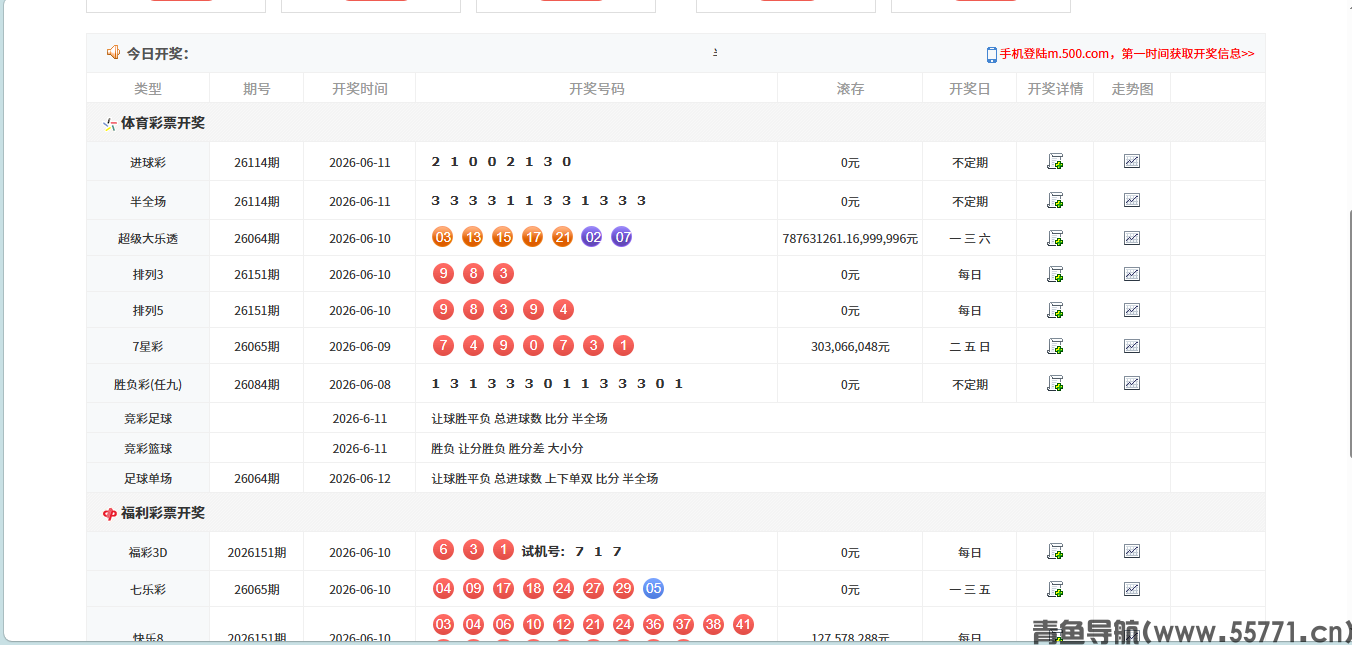Viewport: 1352px width, 645px height.
Task: Open the 半全场 lottery link
Action: click(148, 201)
